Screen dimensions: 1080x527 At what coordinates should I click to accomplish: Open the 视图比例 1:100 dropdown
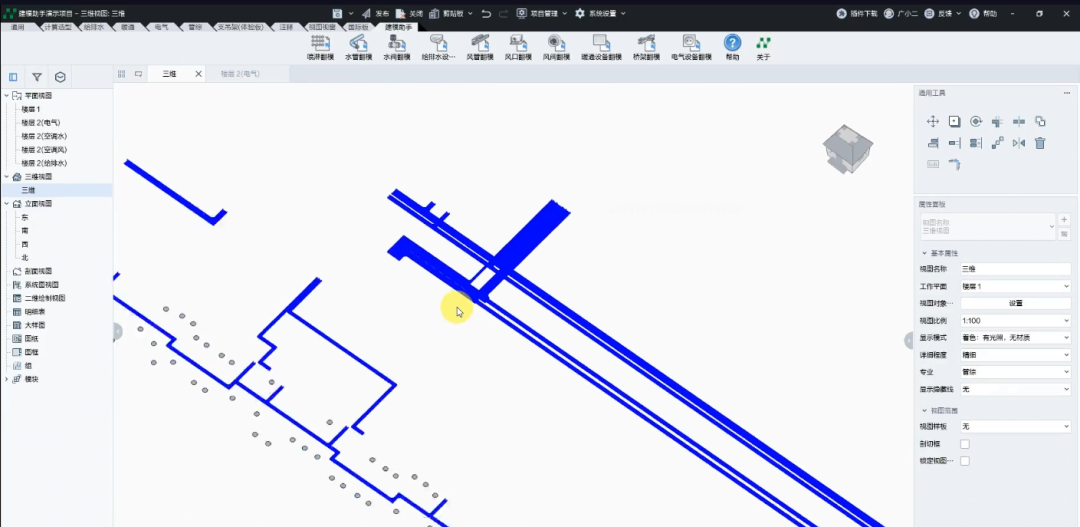coord(1015,320)
